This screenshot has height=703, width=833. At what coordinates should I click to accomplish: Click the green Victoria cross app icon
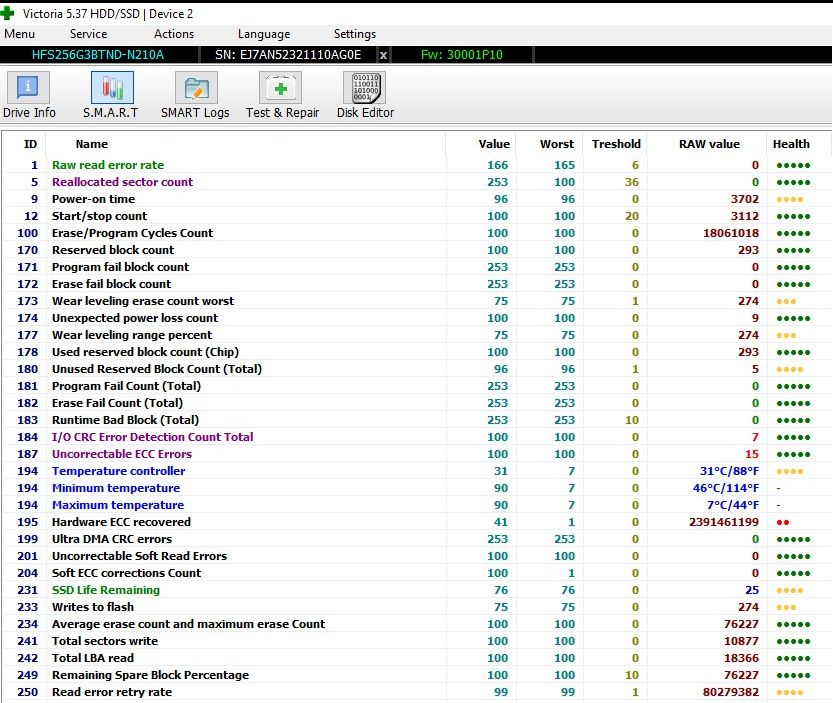pos(7,13)
